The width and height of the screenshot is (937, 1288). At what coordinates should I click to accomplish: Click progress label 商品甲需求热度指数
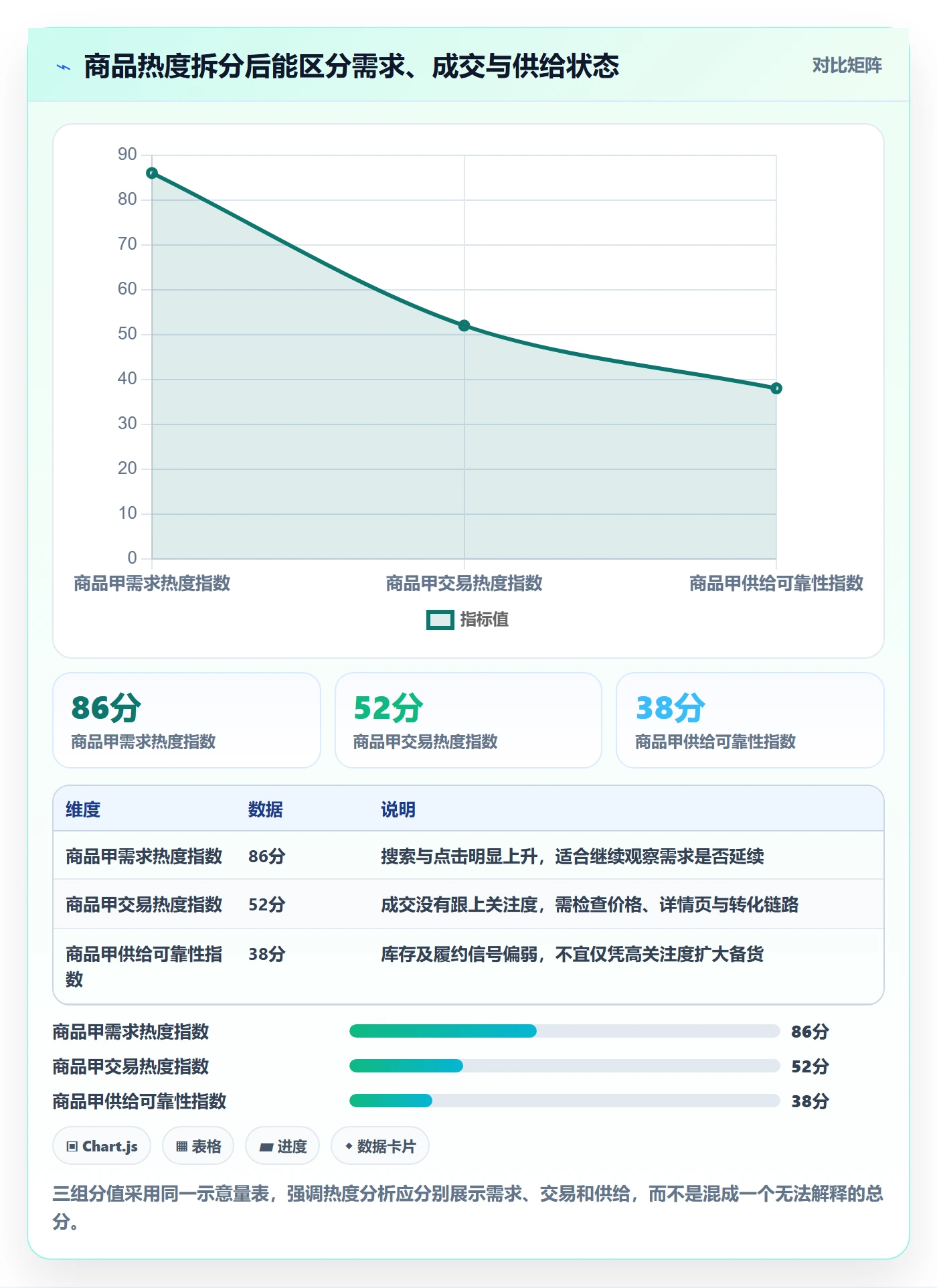[x=131, y=1032]
